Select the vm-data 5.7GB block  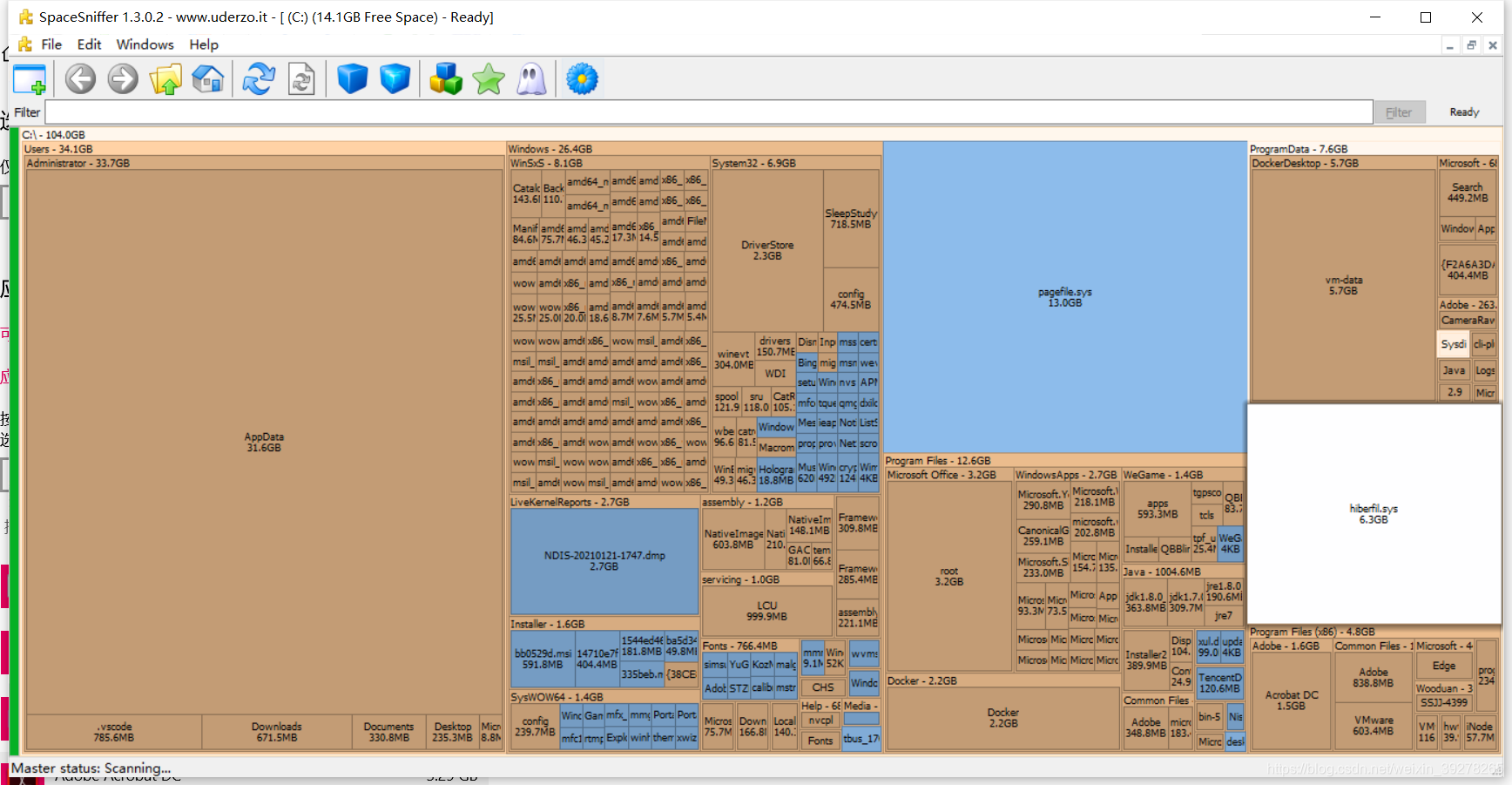tap(1343, 285)
